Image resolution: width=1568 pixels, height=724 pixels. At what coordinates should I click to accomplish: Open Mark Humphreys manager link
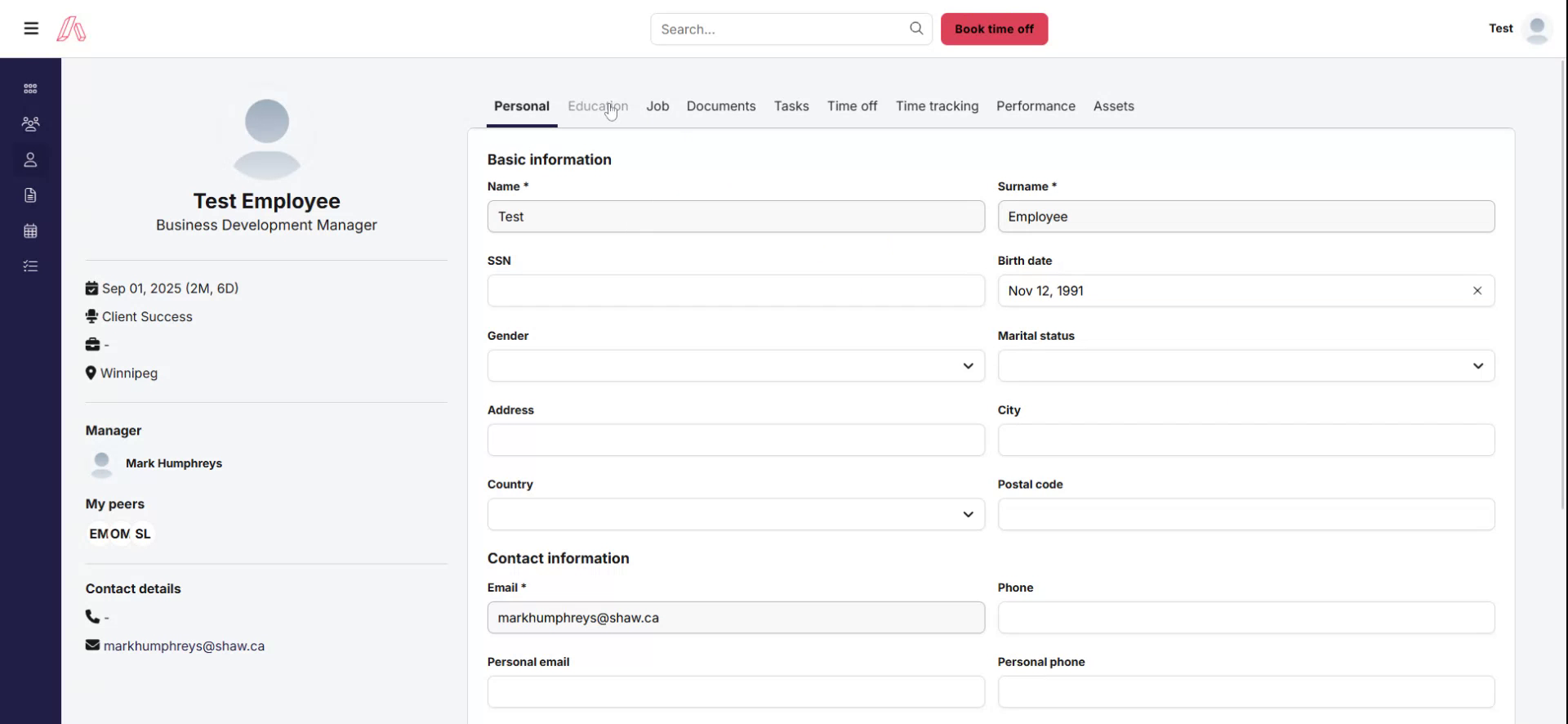[174, 463]
